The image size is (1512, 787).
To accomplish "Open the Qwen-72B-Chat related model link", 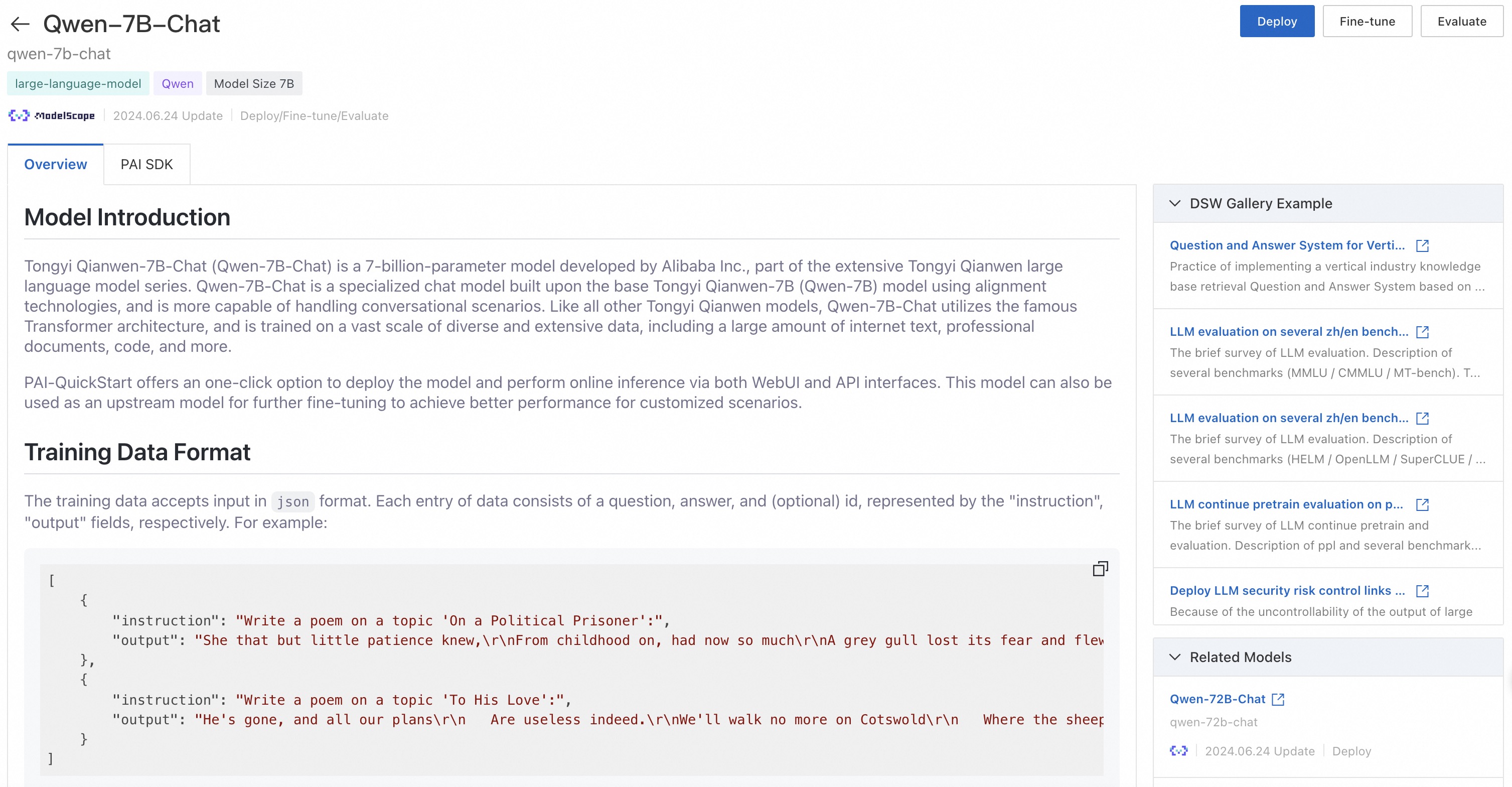I will click(x=1218, y=700).
